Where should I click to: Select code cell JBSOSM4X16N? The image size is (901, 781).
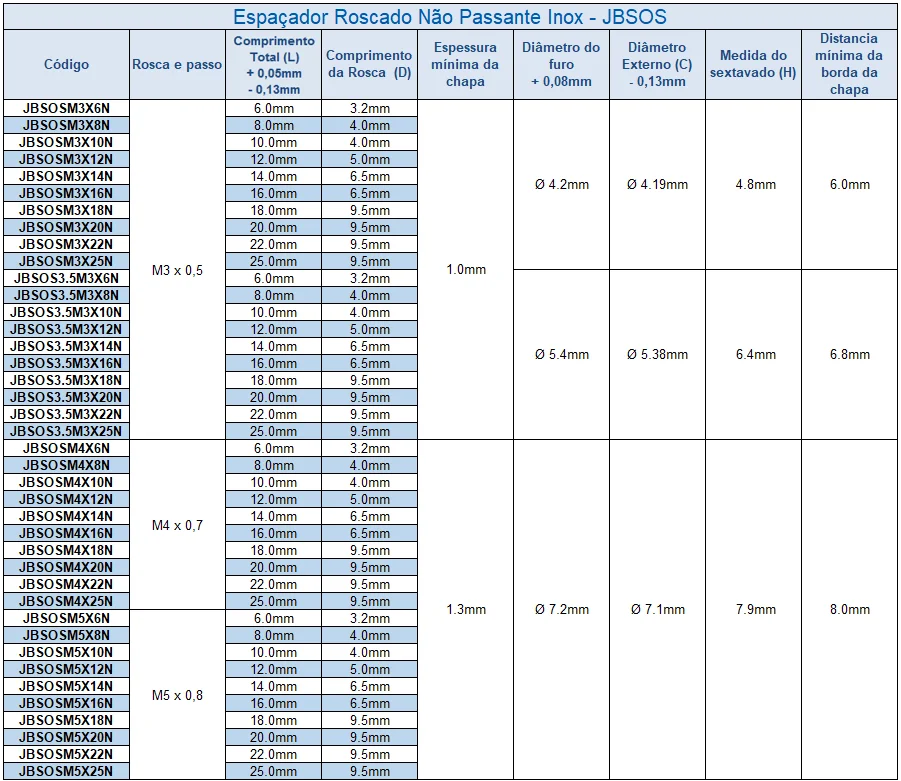click(67, 533)
